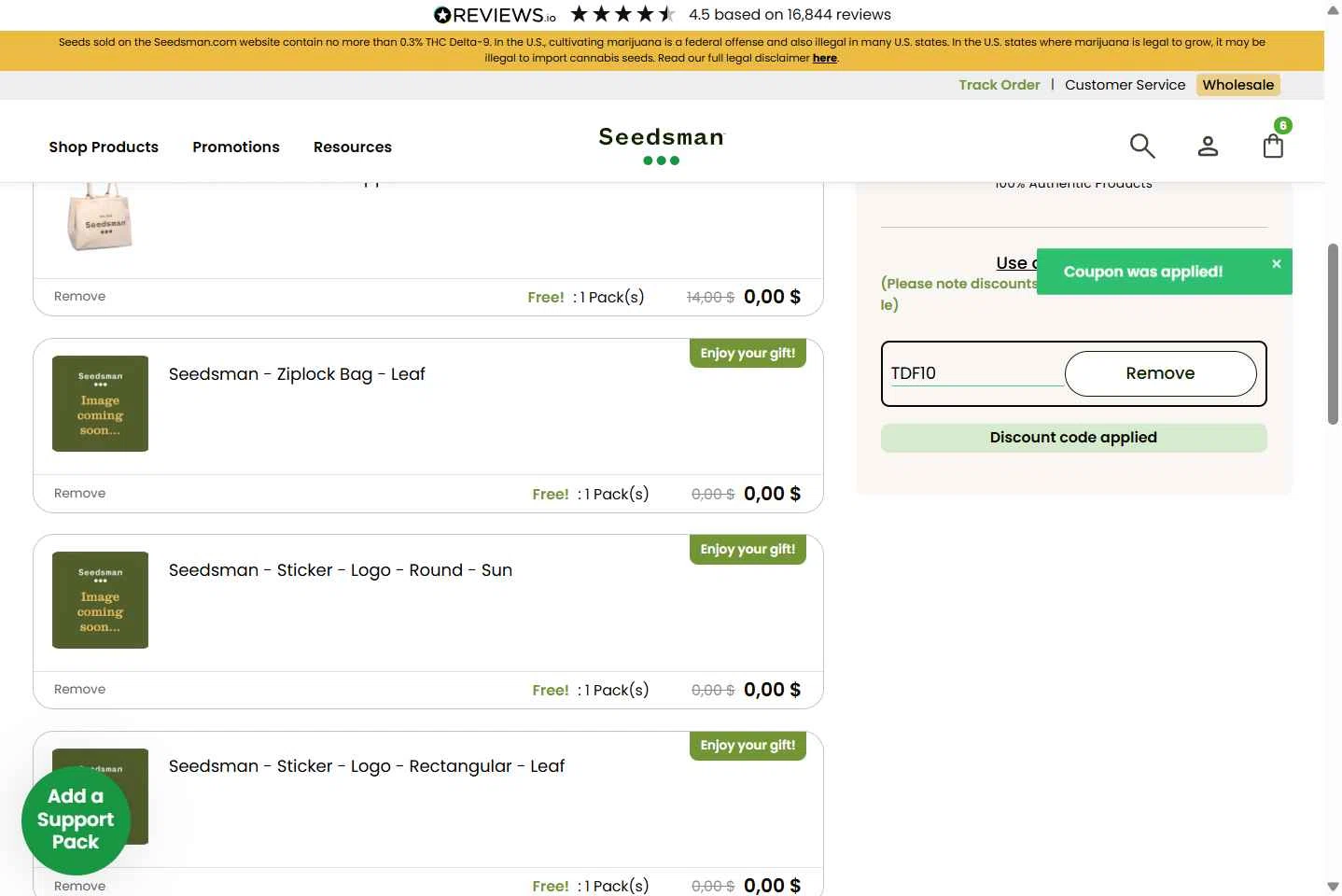Close the 'Coupon was applied!' notification

click(1276, 264)
